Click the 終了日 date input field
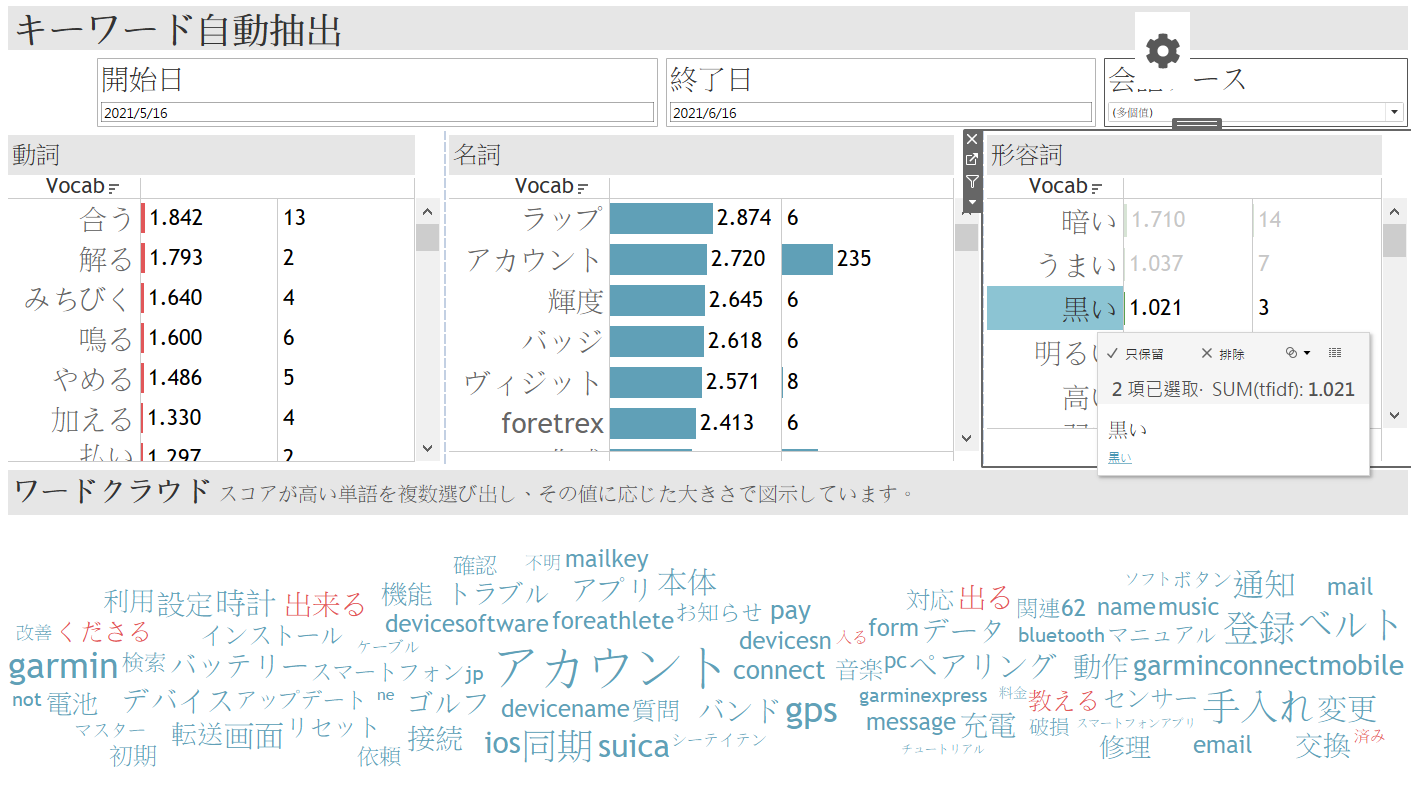 pyautogui.click(x=881, y=112)
